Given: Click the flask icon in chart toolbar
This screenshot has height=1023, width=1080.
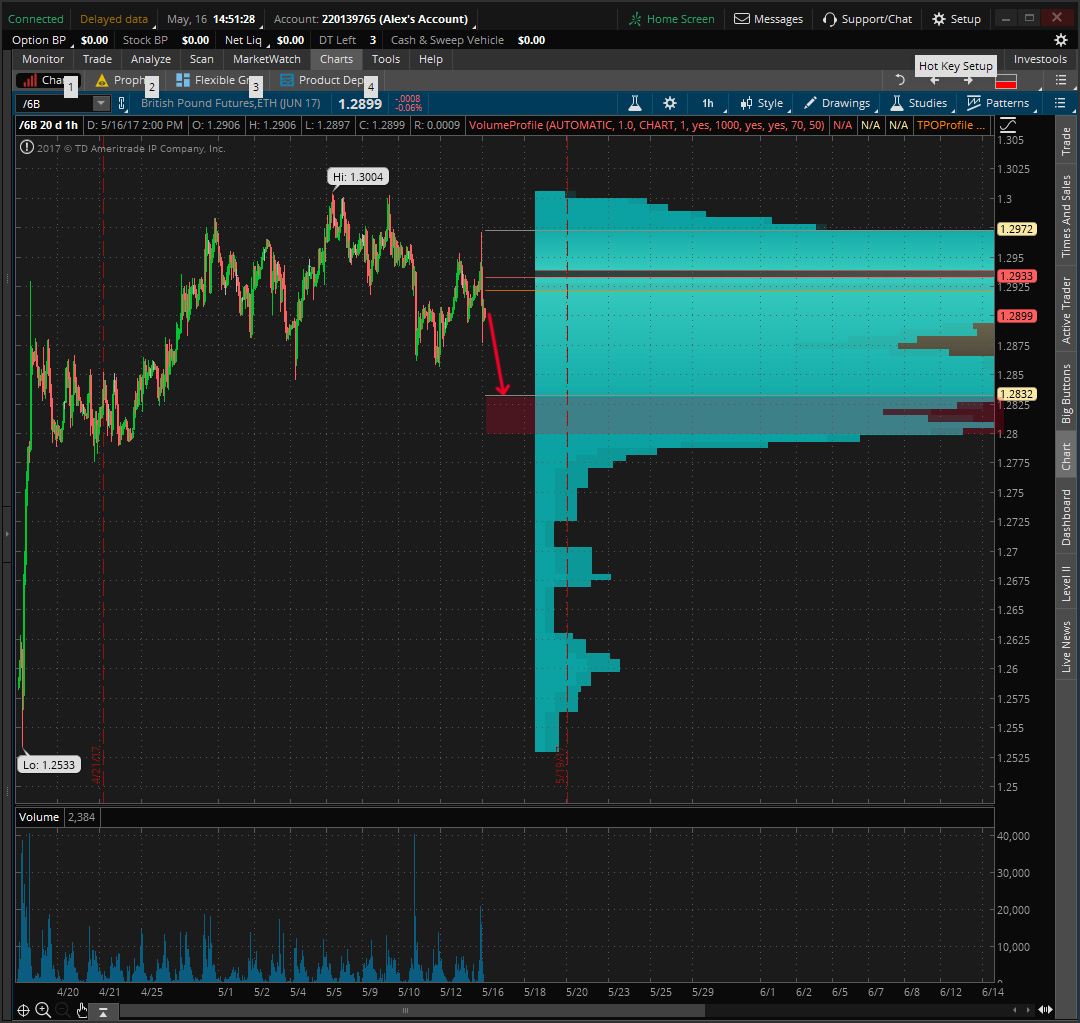Looking at the screenshot, I should point(635,103).
